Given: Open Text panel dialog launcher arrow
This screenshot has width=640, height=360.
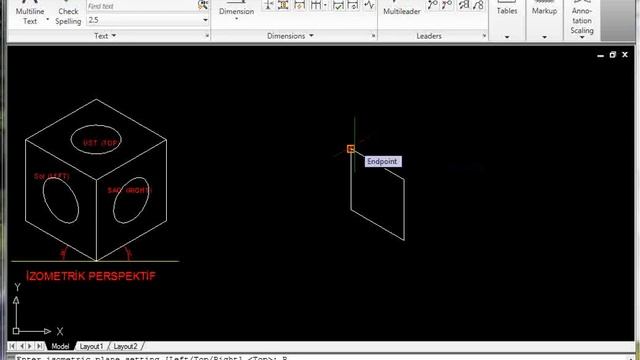Looking at the screenshot, I should click(207, 36).
